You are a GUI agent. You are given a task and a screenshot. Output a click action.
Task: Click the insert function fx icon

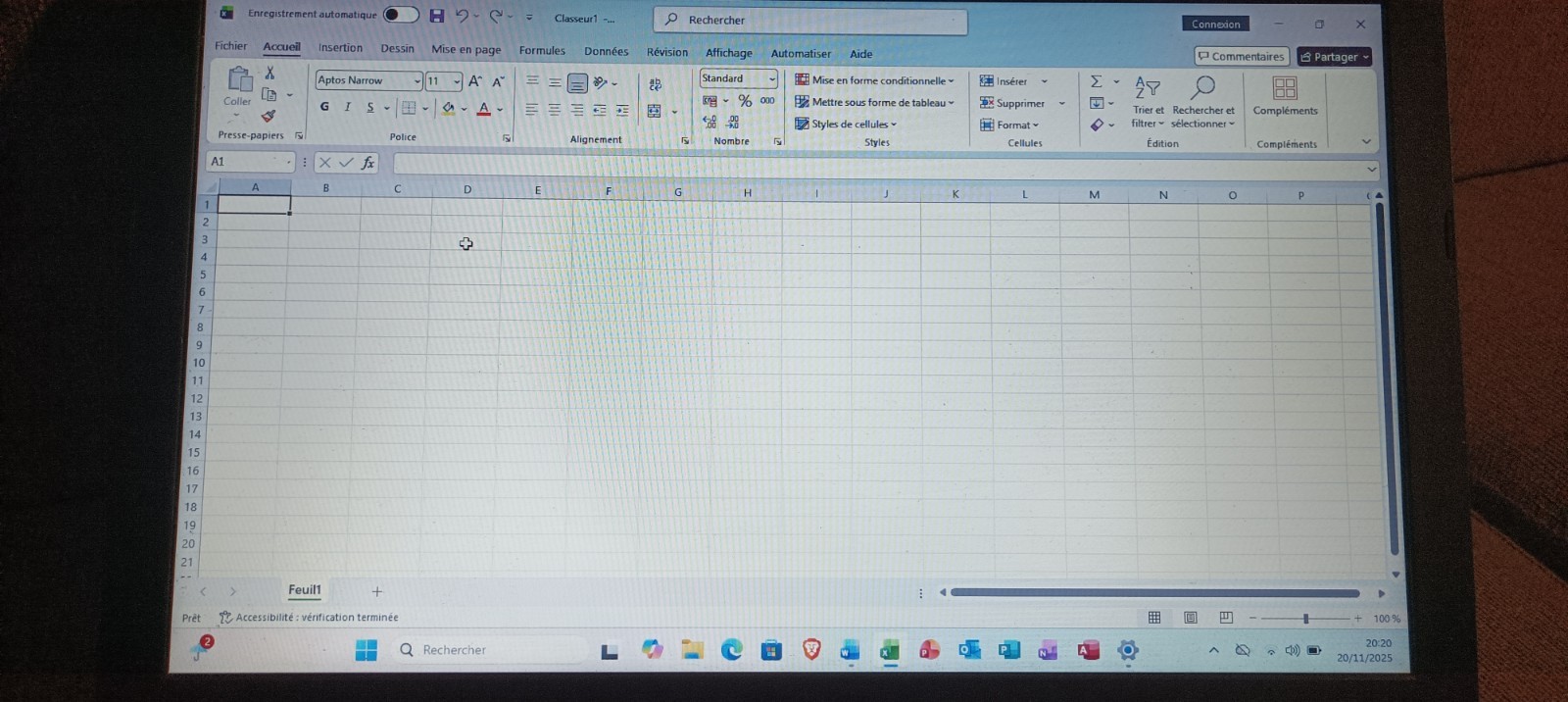point(367,163)
